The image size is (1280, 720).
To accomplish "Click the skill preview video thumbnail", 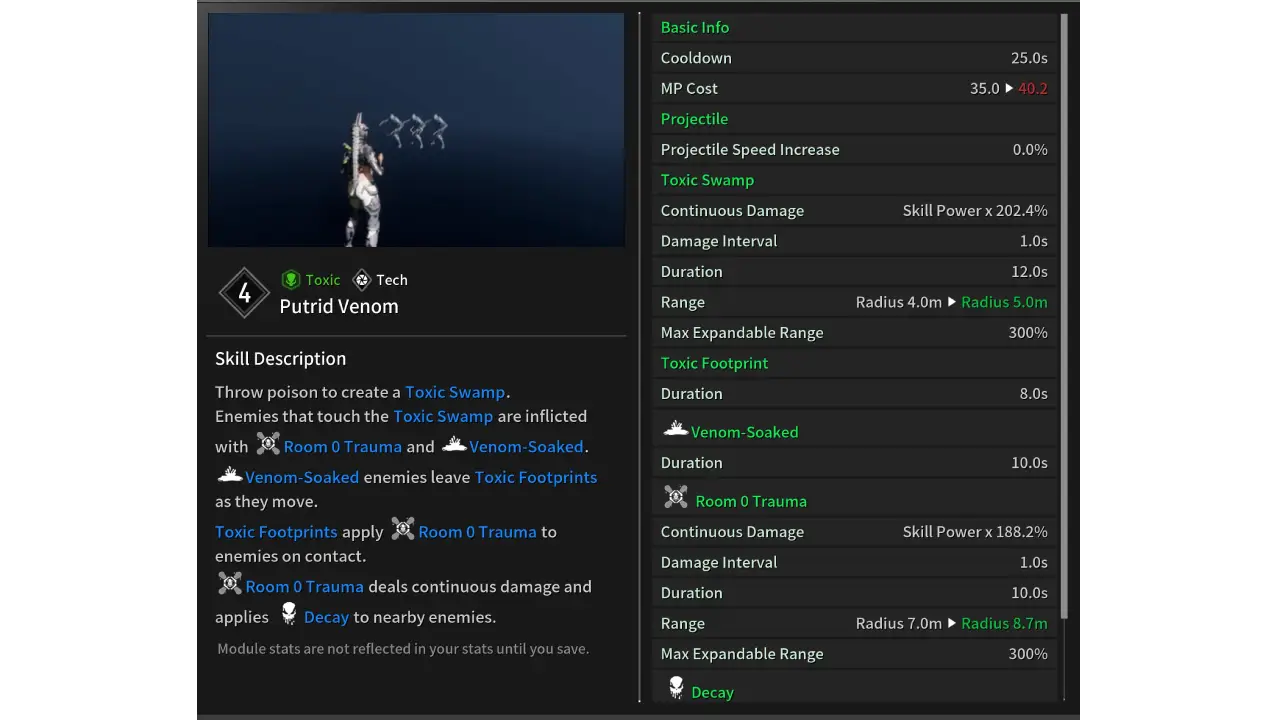I will [416, 130].
